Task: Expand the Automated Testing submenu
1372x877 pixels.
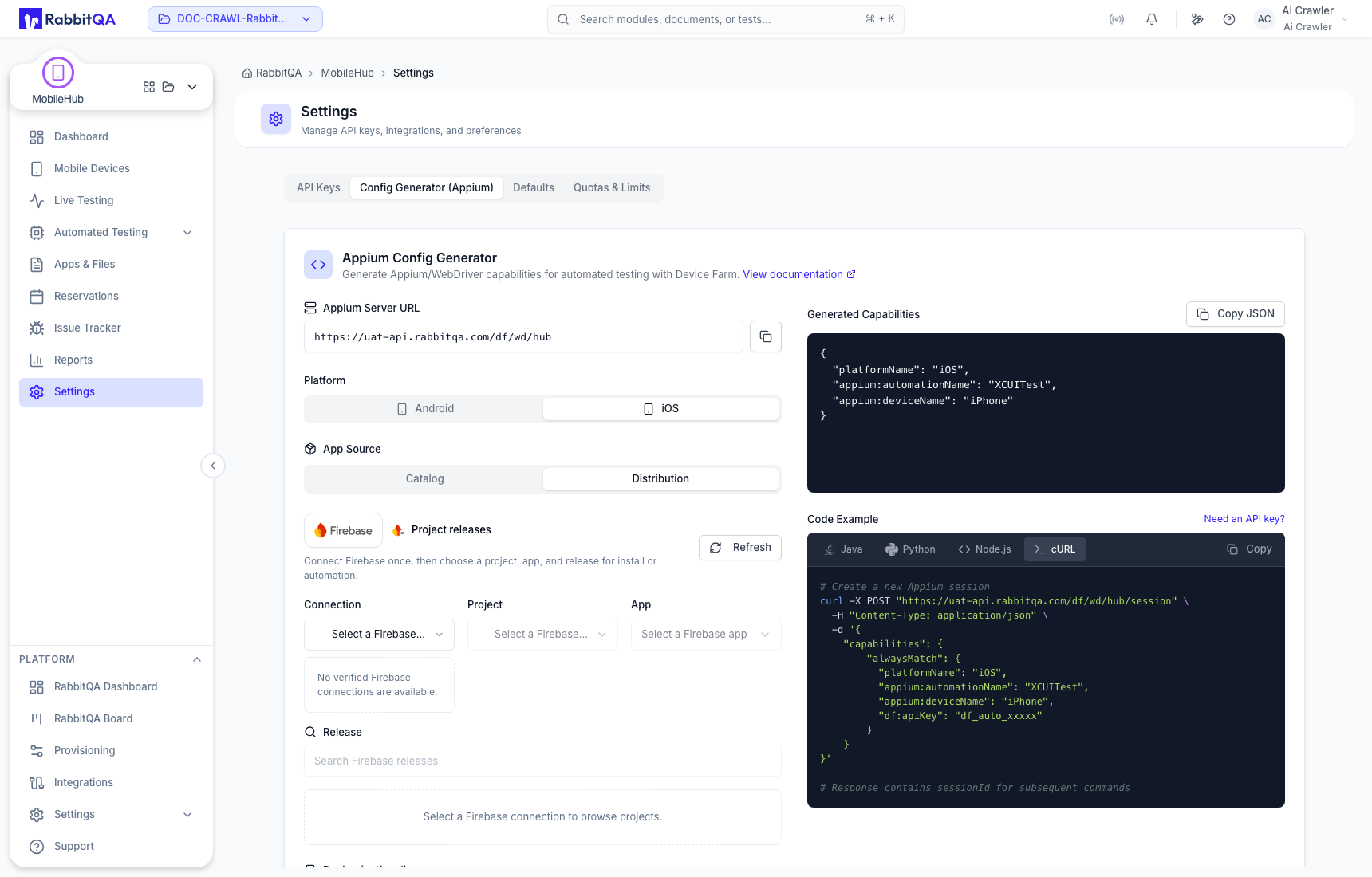Action: 187,233
